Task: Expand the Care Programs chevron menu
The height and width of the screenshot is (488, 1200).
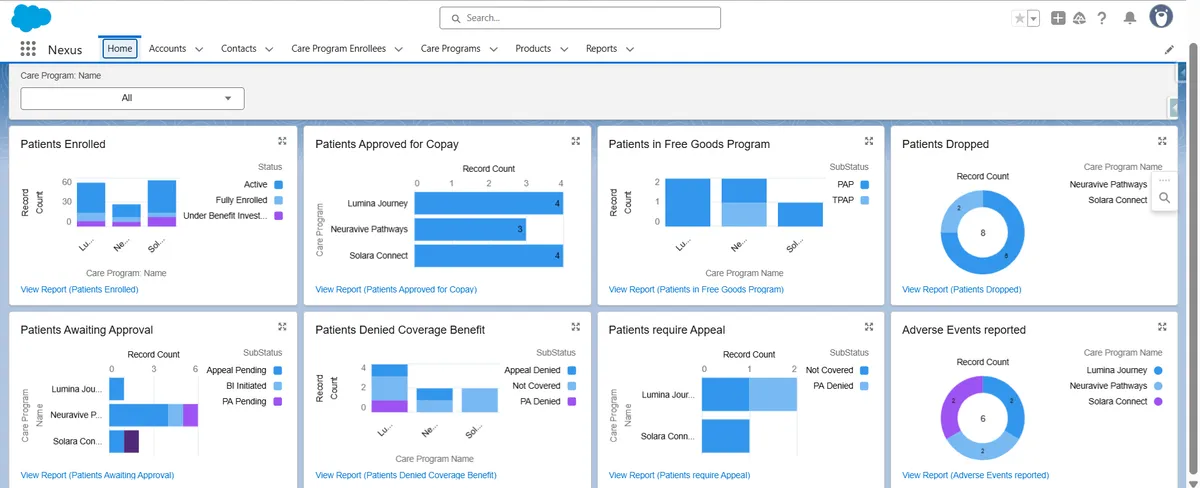Action: point(493,49)
